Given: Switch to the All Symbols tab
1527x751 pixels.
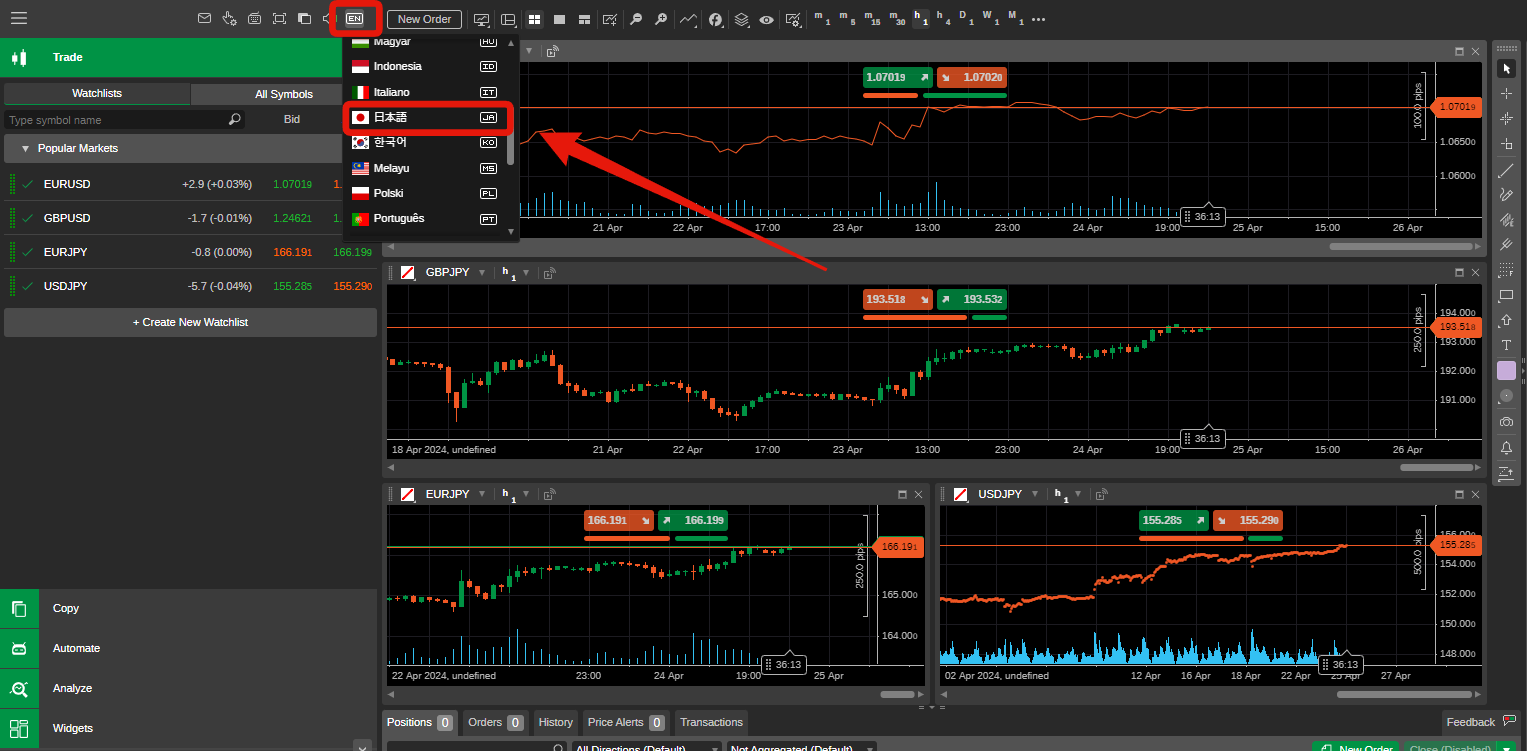Looking at the screenshot, I should [x=284, y=94].
